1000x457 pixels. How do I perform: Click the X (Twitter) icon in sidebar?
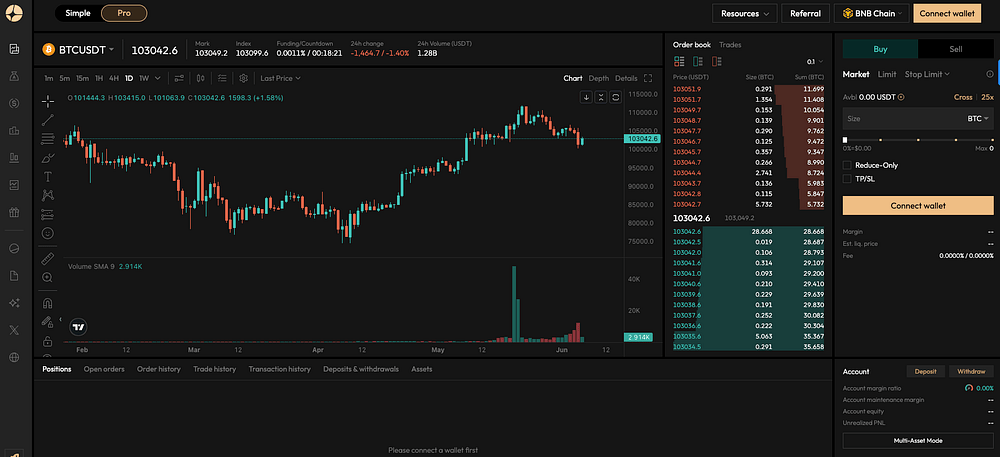pyautogui.click(x=14, y=330)
